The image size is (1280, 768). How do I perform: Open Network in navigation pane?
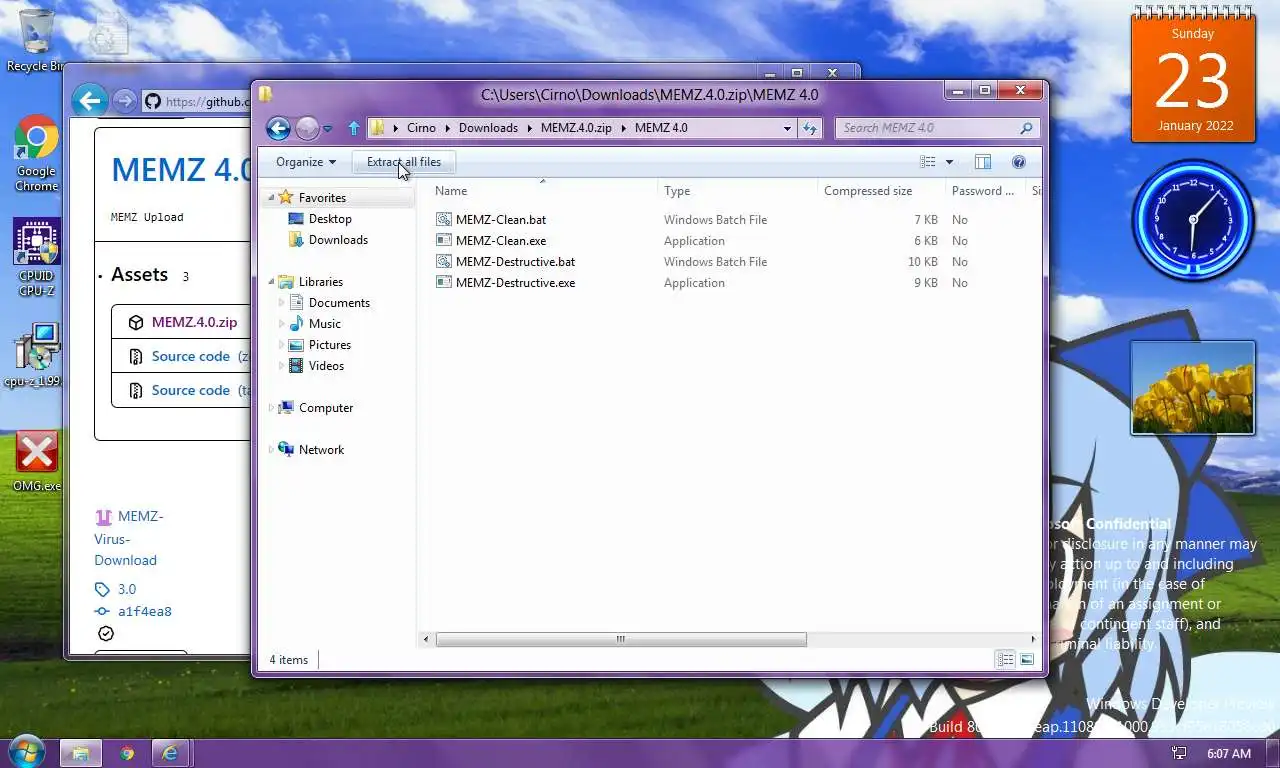pos(321,450)
